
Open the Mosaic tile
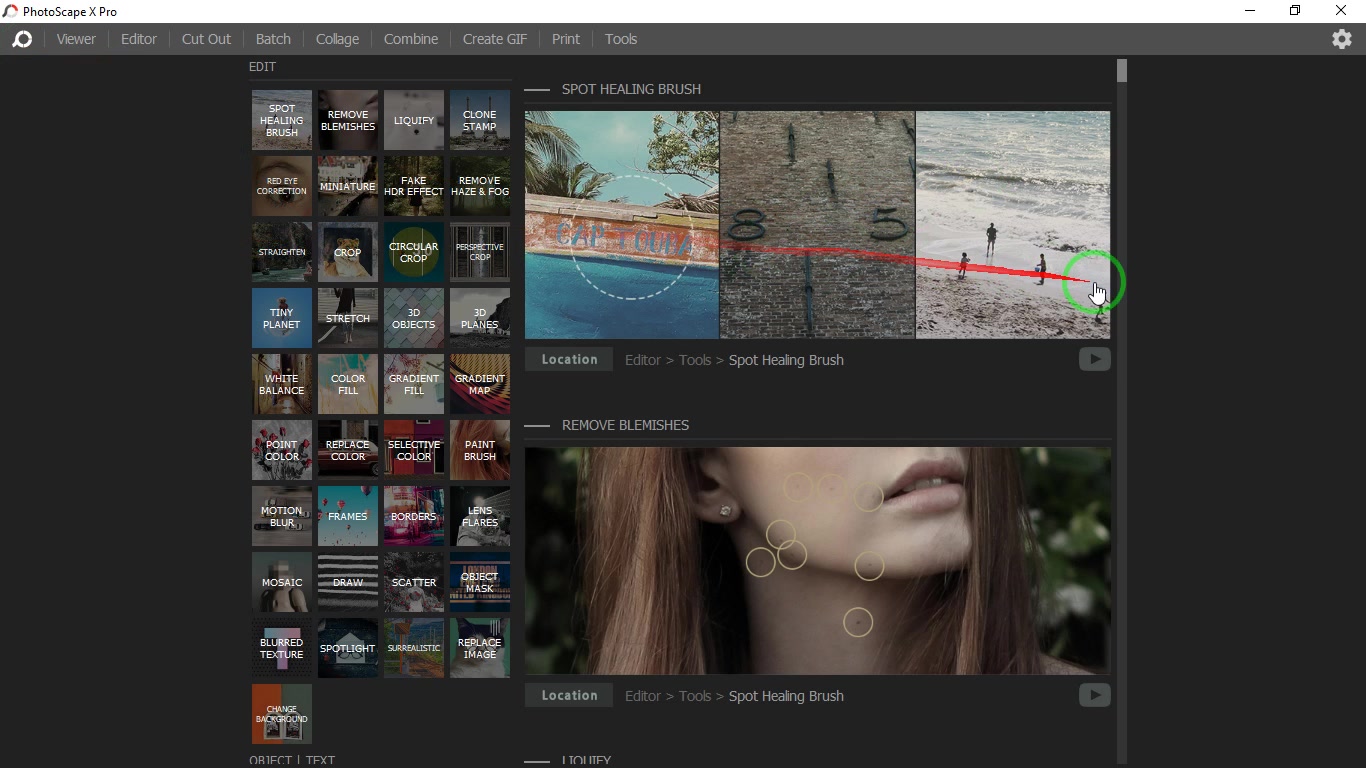click(x=282, y=582)
